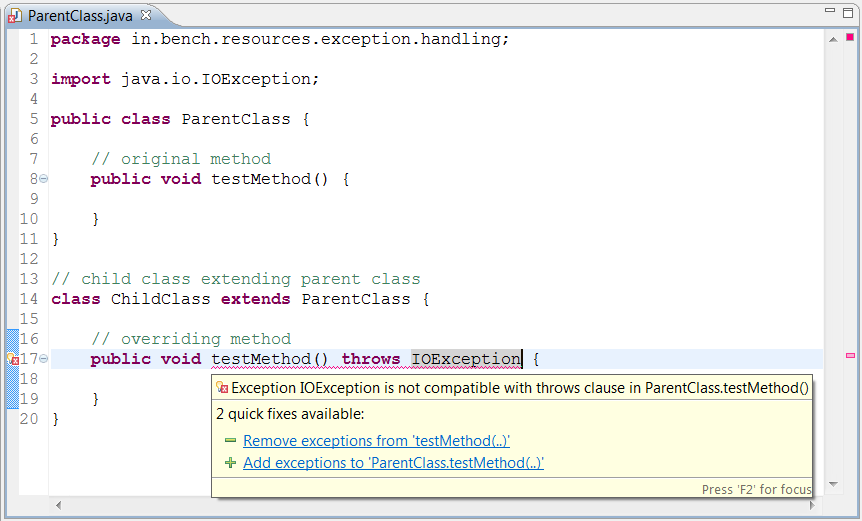Apply 'Add exceptions to ParentClass.testMethod(..)' quick fix

pyautogui.click(x=393, y=463)
